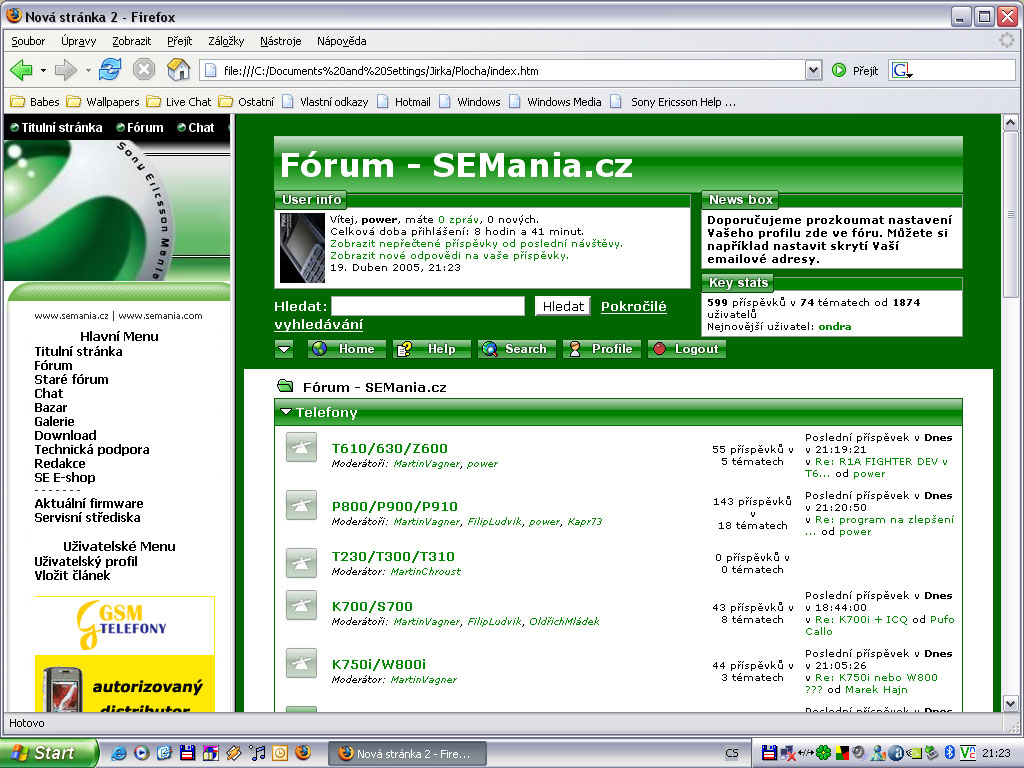Click the Stop loading icon
The width and height of the screenshot is (1024, 768).
pos(144,70)
